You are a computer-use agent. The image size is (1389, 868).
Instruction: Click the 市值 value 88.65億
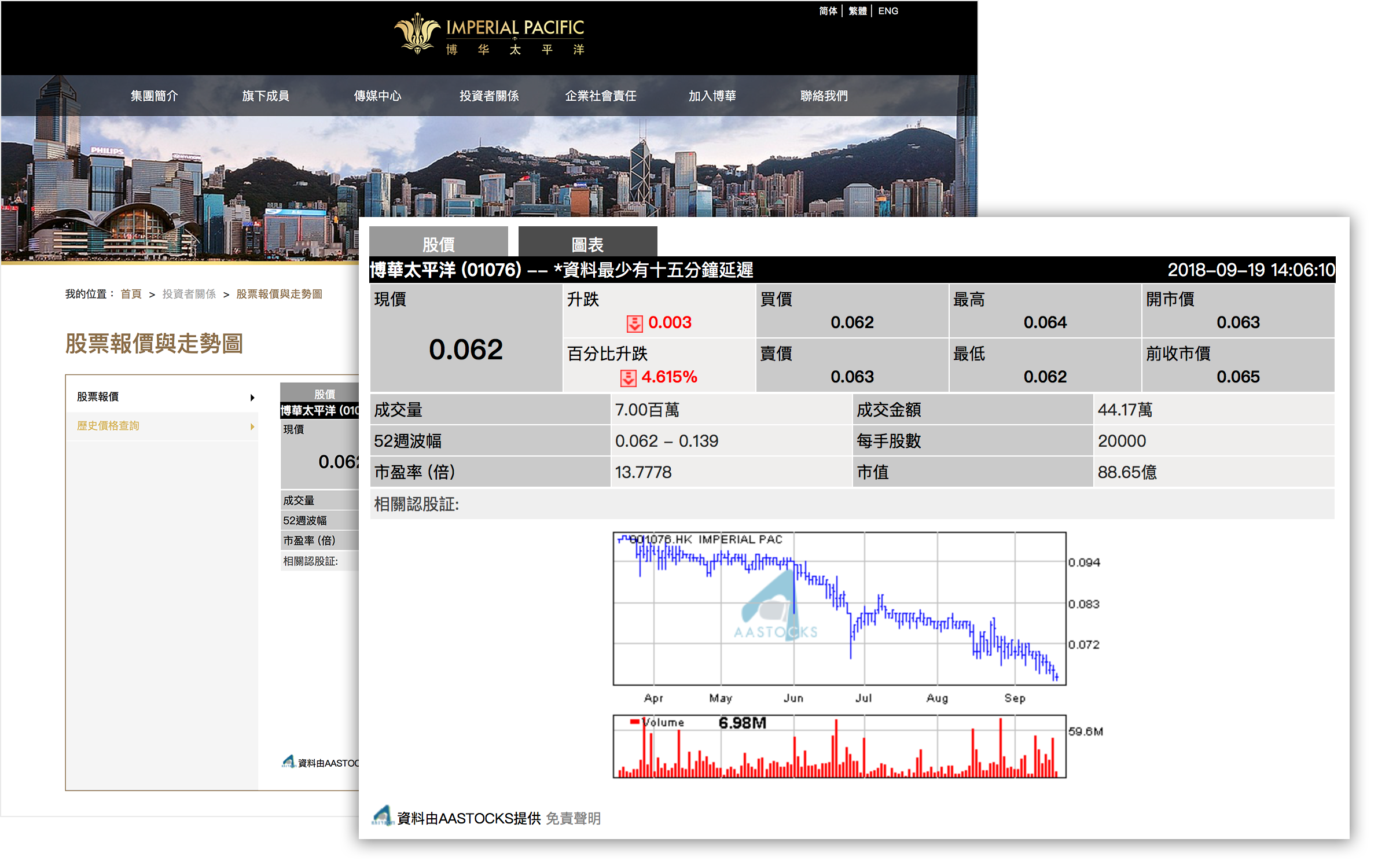[1127, 472]
